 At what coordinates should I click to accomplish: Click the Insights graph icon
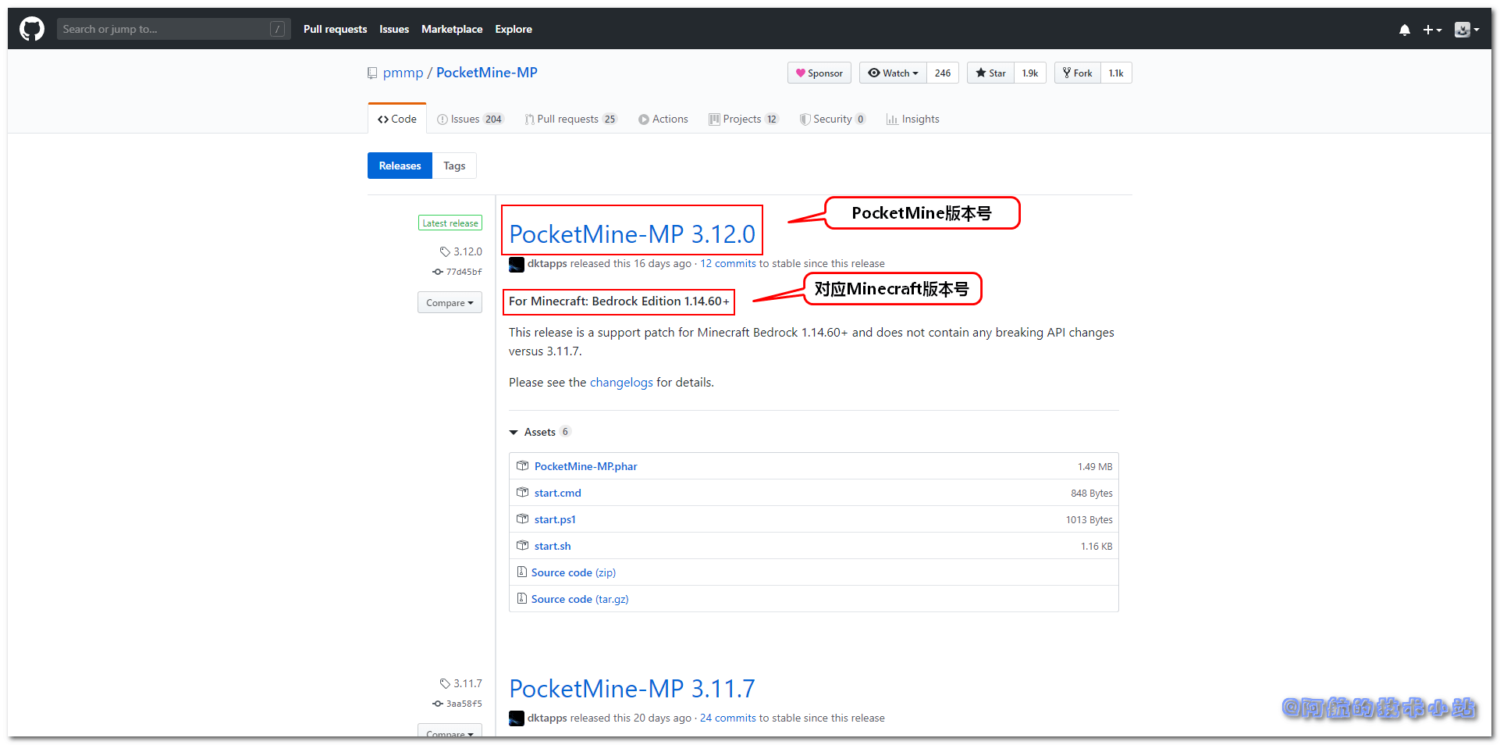pos(890,118)
